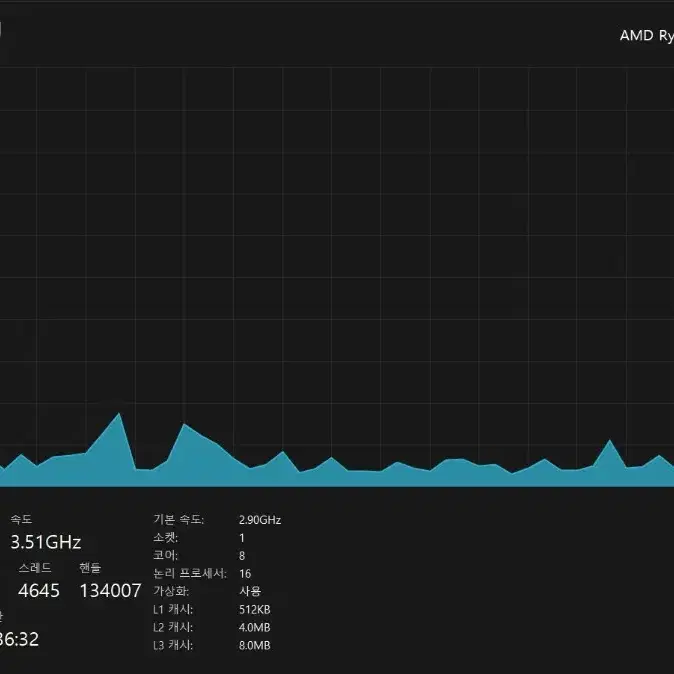Click the 논리 프로세서 label
Viewport: 674px width, 674px height.
click(x=190, y=573)
